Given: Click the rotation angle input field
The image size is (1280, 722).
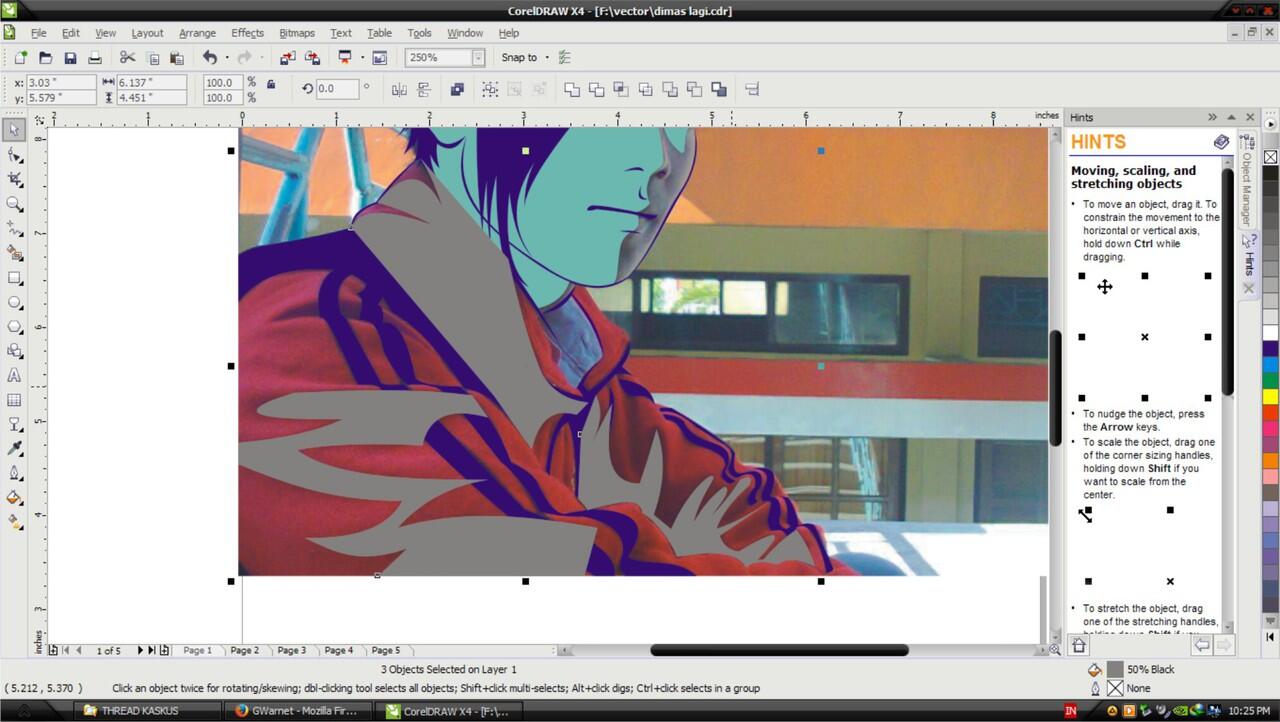Looking at the screenshot, I should click(x=337, y=88).
